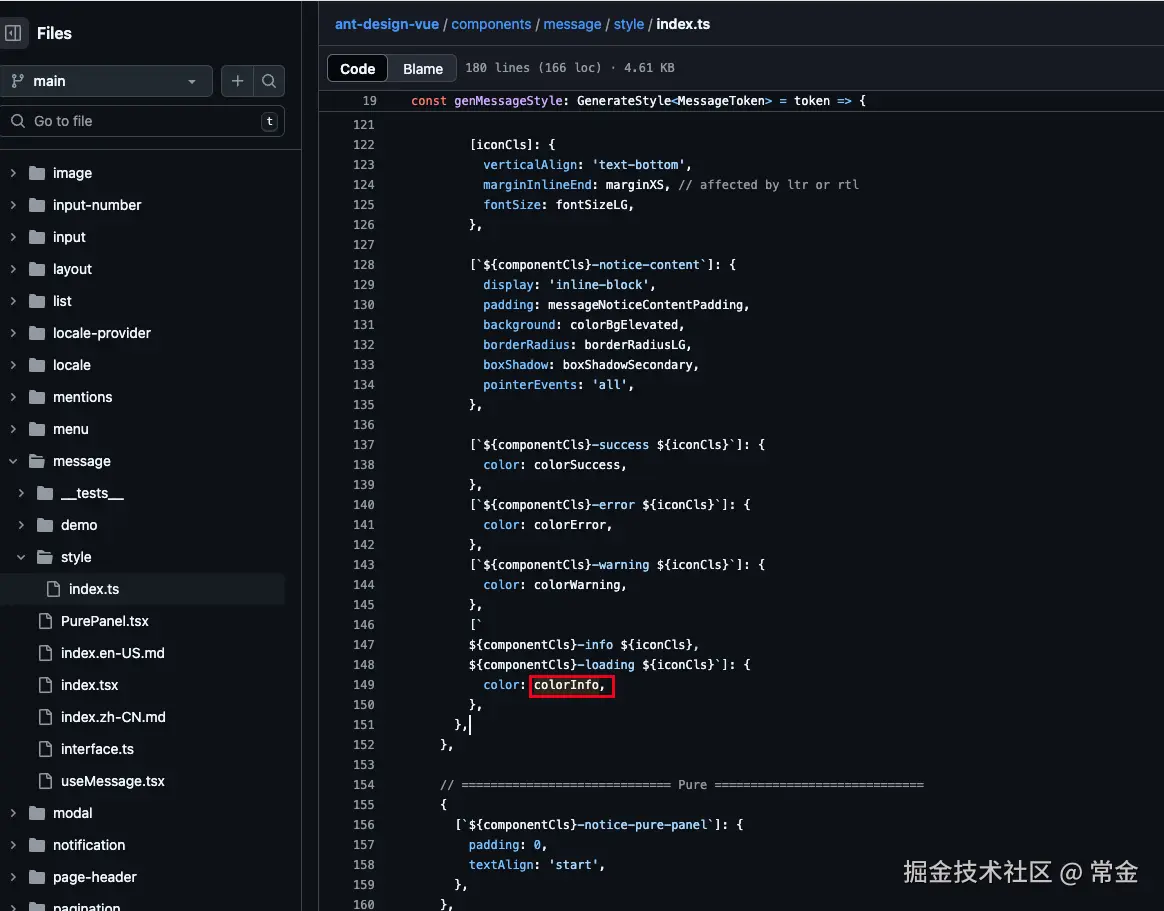Expand the modal folder chevron

13,813
